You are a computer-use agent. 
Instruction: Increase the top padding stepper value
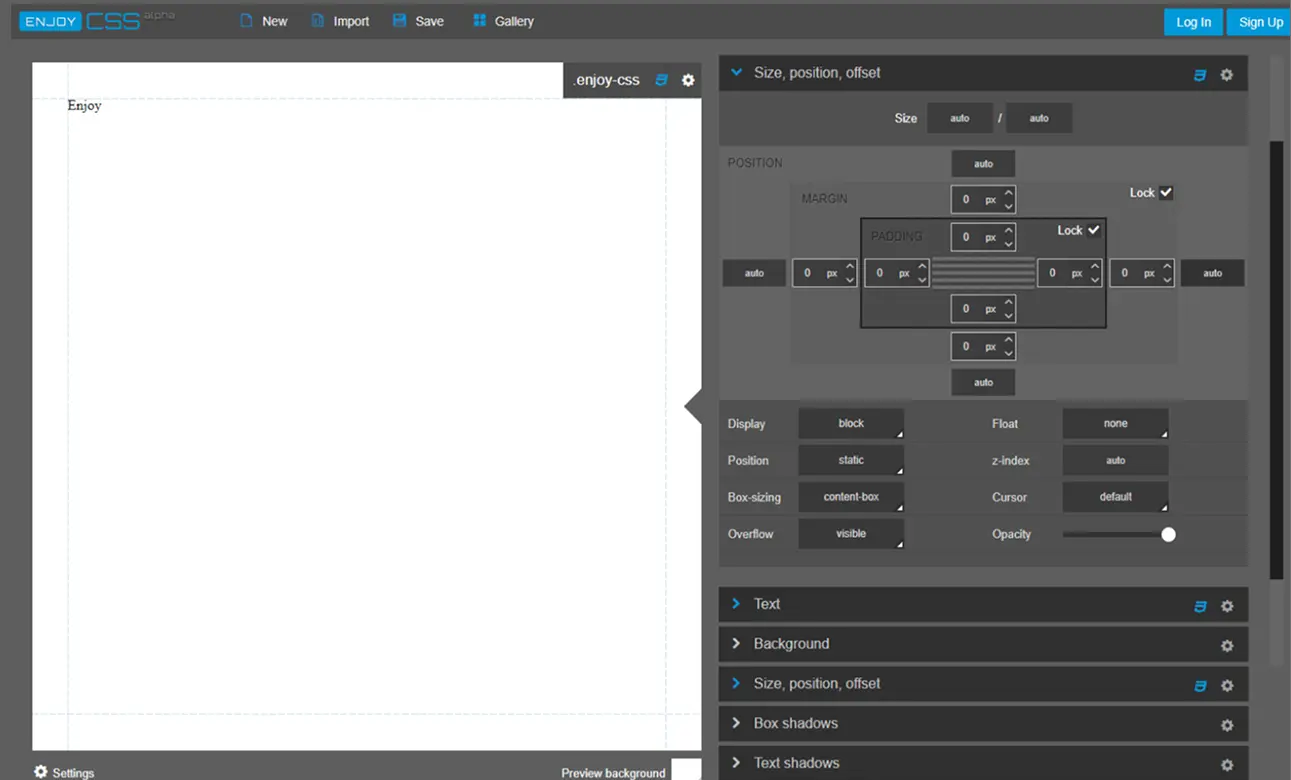coord(1008,231)
